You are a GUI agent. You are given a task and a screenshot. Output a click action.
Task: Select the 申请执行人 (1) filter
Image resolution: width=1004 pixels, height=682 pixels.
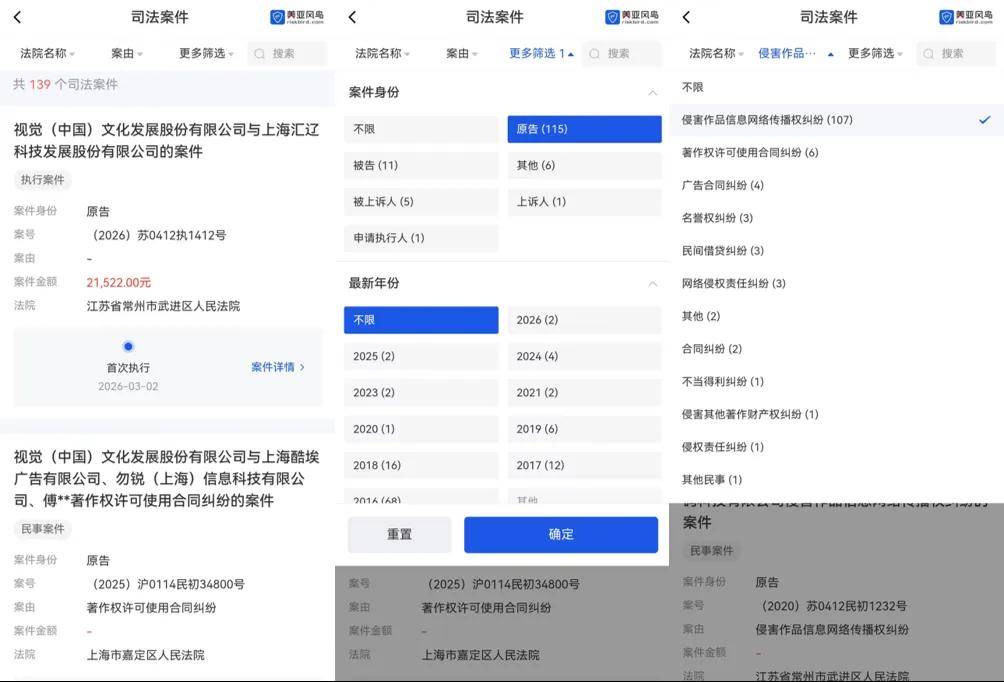click(421, 238)
